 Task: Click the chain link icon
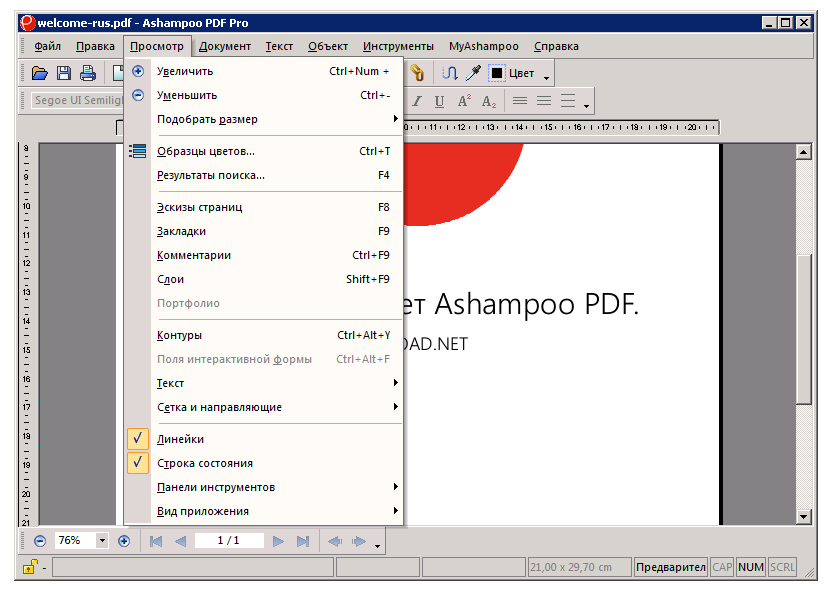(418, 72)
